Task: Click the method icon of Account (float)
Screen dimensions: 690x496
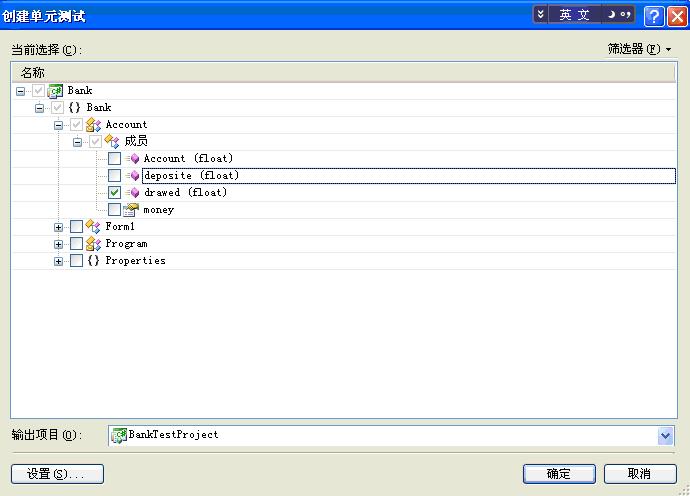Action: (132, 158)
